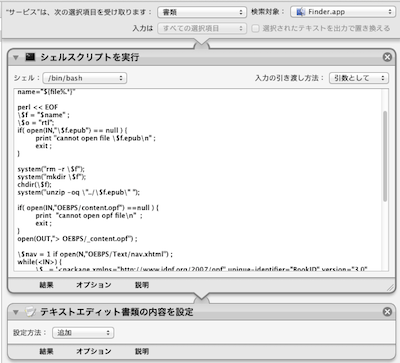Toggle 選択されたテキストを出力で置き換える checkbox
This screenshot has width=400, height=363.
255,28
